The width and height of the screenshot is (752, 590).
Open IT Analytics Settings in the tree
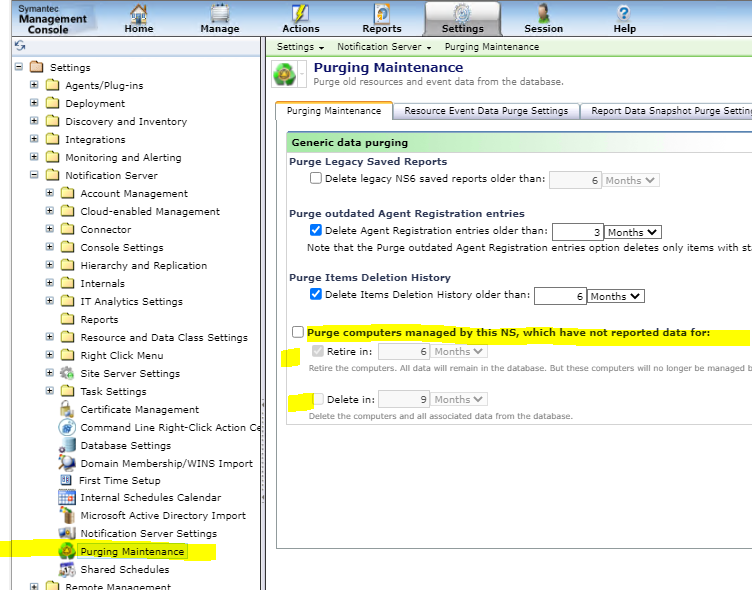[131, 301]
